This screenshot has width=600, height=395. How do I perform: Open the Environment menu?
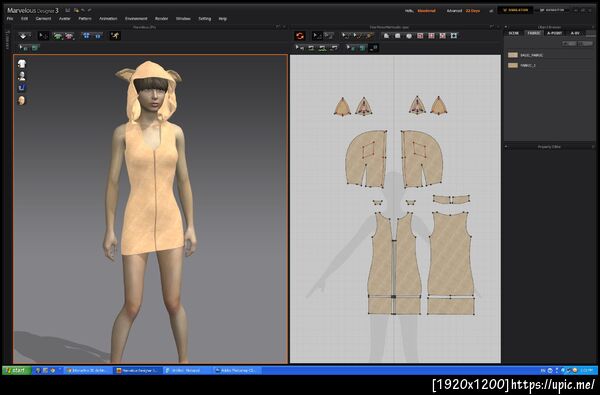(x=136, y=18)
